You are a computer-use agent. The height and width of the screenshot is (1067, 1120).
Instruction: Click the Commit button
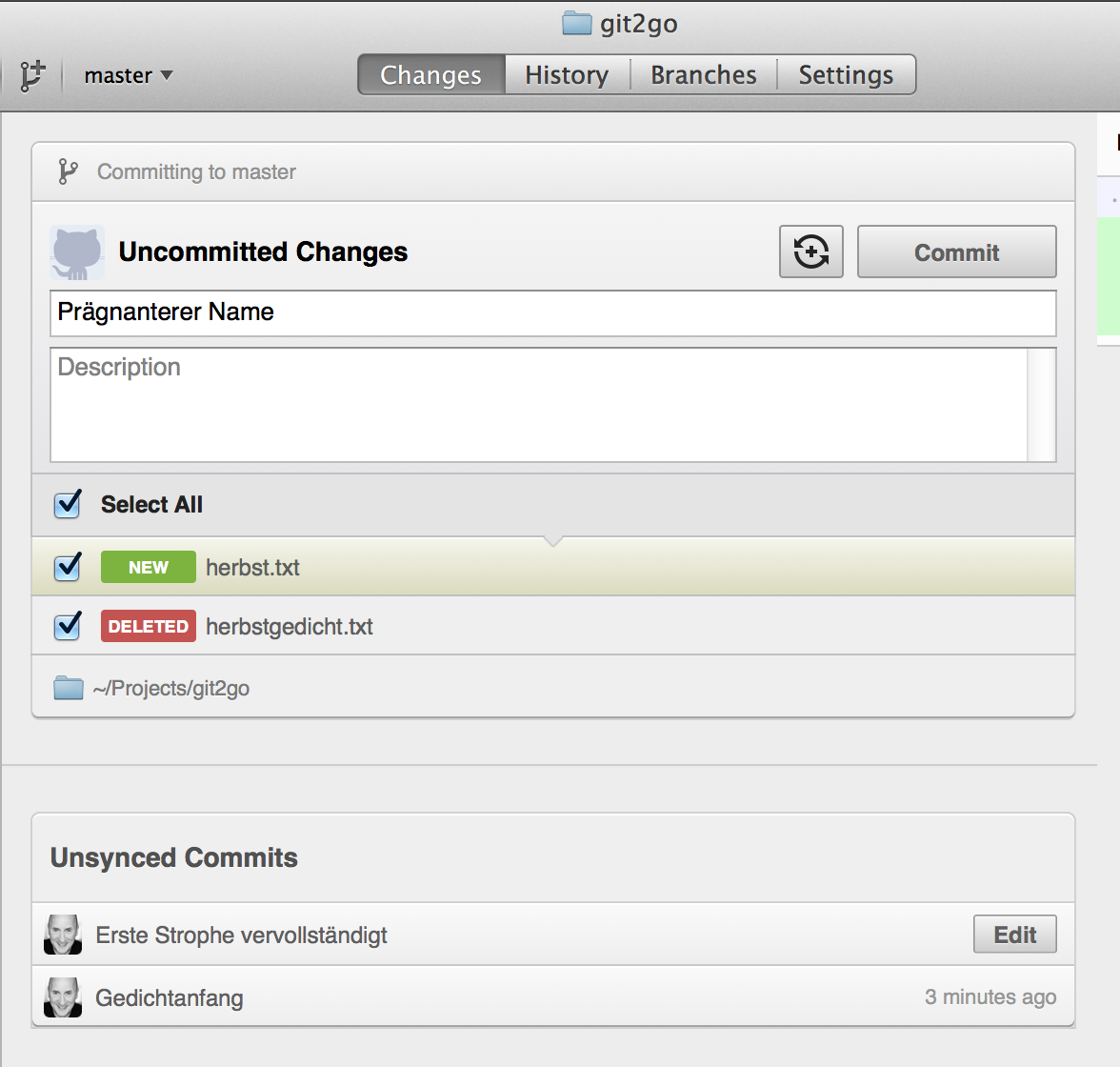(956, 252)
